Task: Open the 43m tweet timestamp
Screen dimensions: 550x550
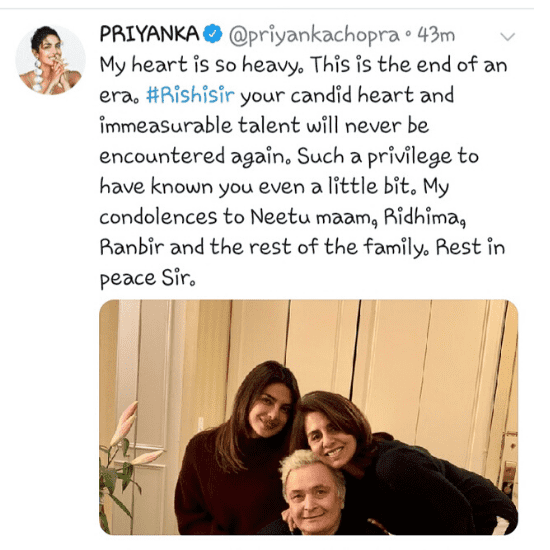Action: pyautogui.click(x=436, y=35)
